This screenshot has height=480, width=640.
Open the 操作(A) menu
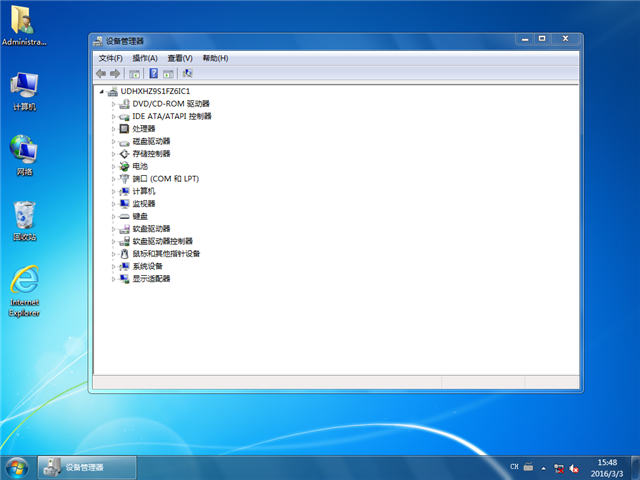click(x=145, y=58)
